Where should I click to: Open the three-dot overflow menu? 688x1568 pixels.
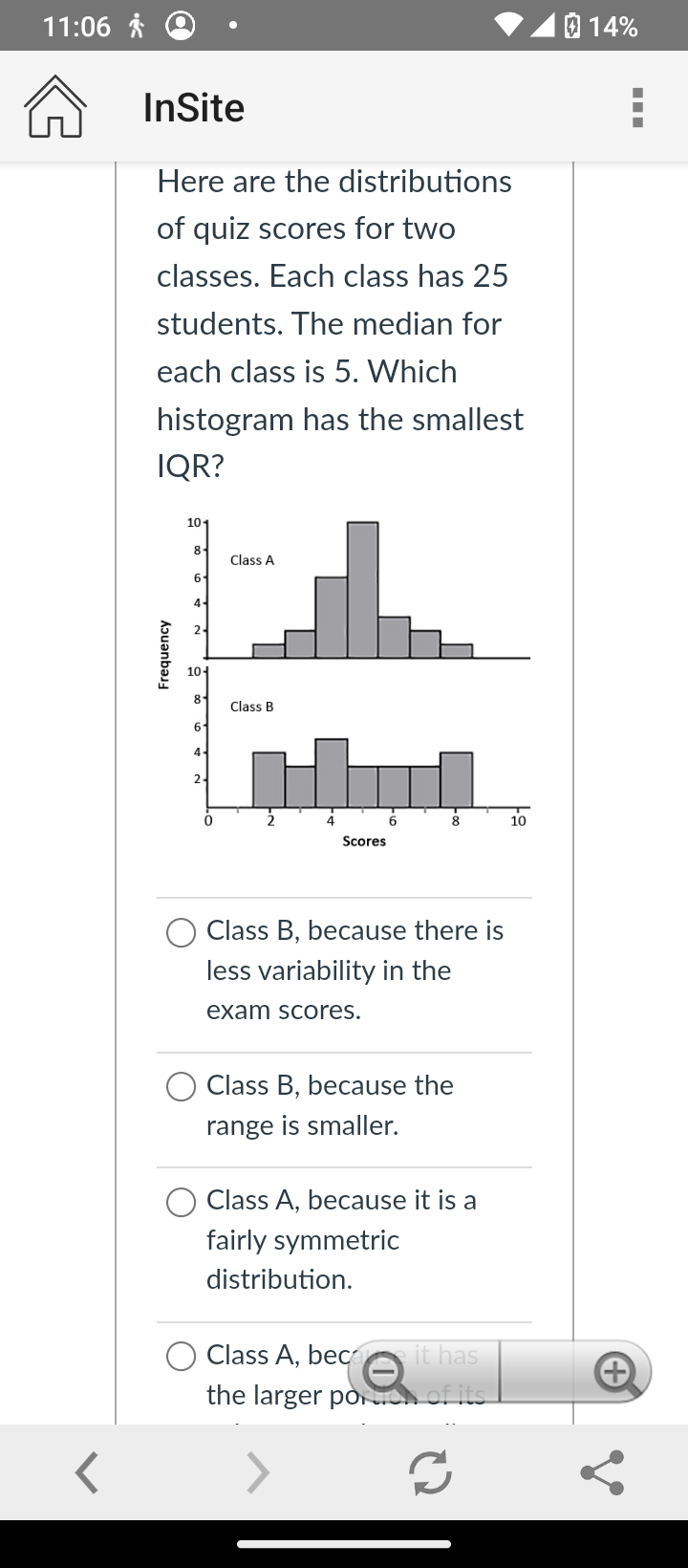tap(637, 106)
